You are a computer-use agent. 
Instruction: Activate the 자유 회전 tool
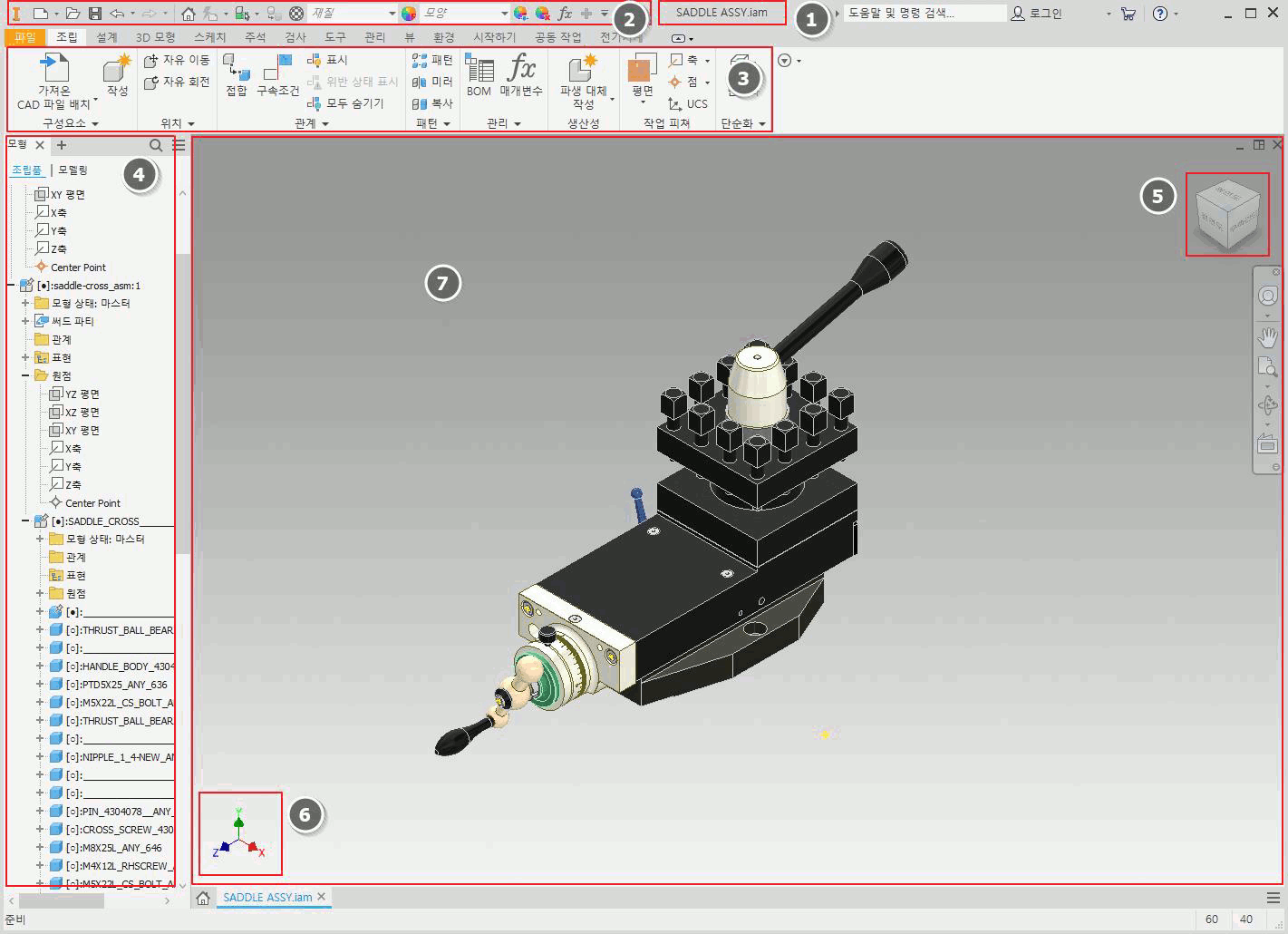click(x=177, y=82)
